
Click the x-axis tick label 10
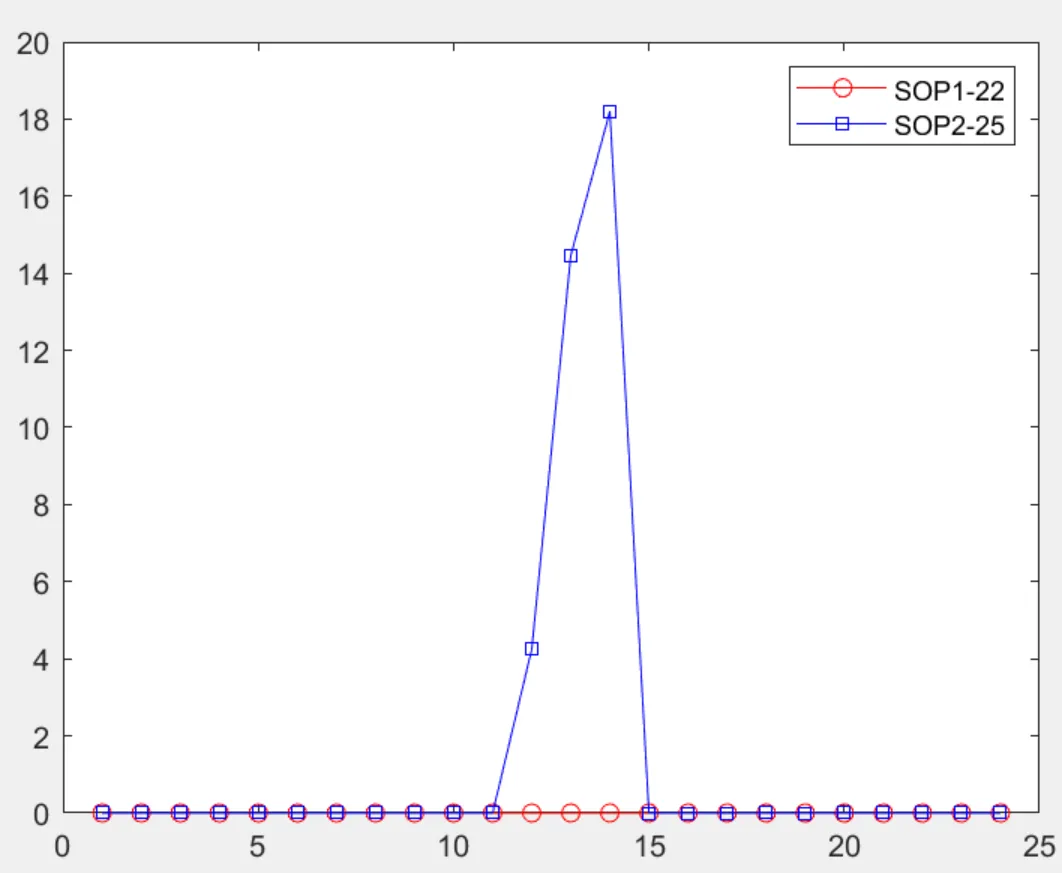pos(453,847)
